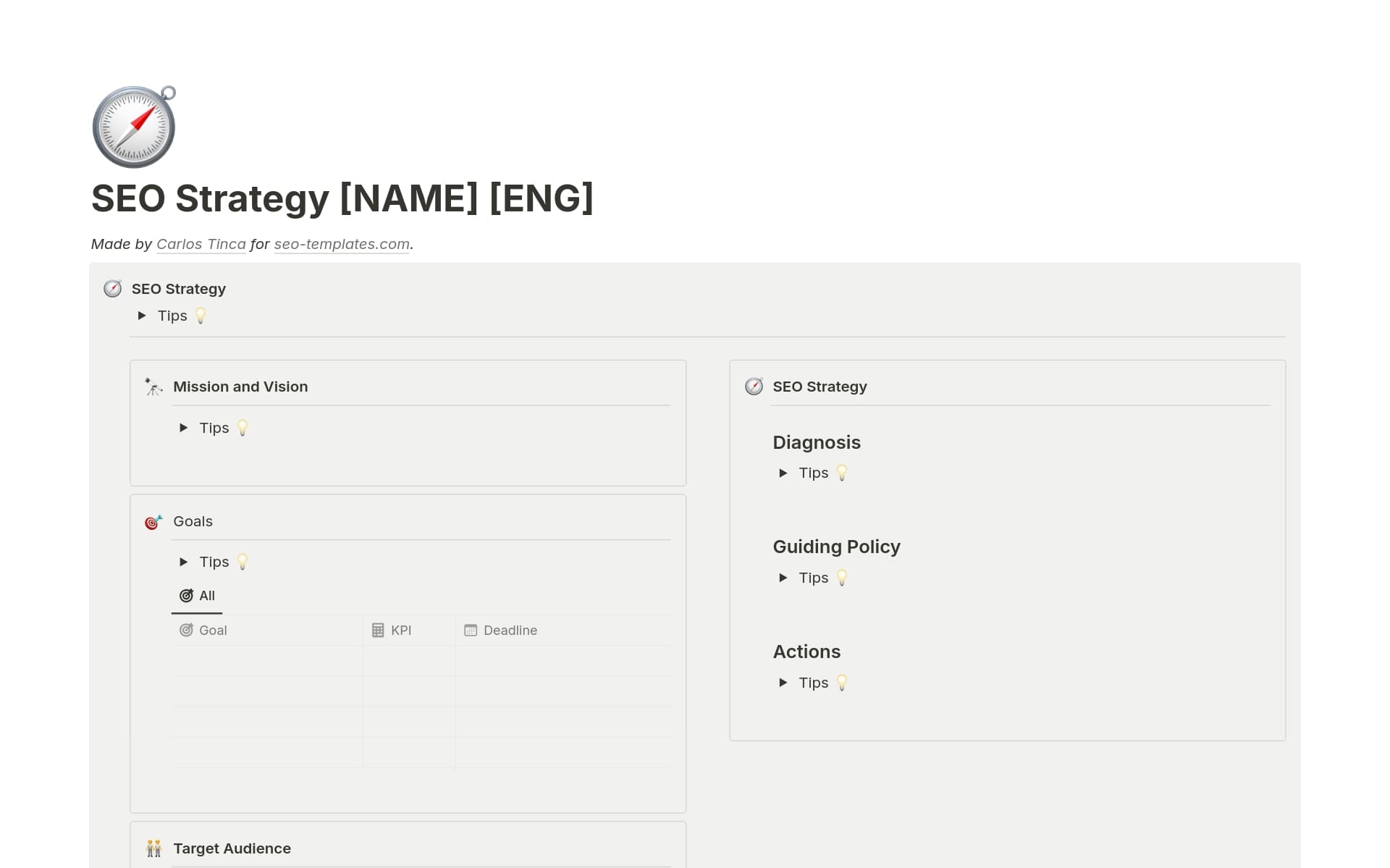This screenshot has width=1390, height=868.
Task: Expand Tips under Guiding Policy
Action: (x=783, y=578)
